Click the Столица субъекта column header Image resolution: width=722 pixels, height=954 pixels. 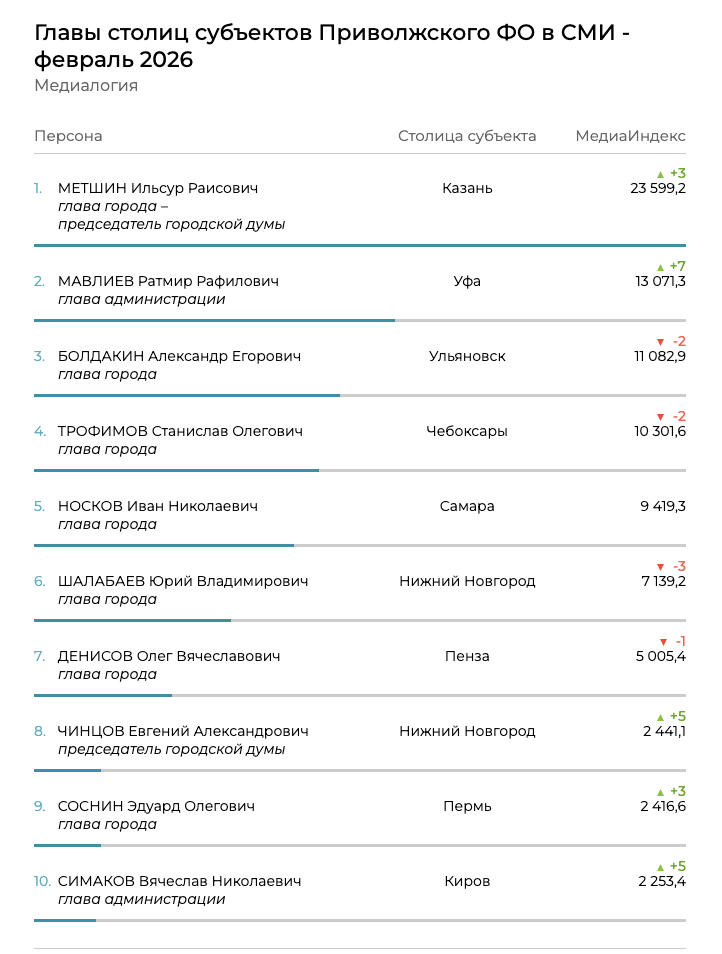[x=467, y=136]
